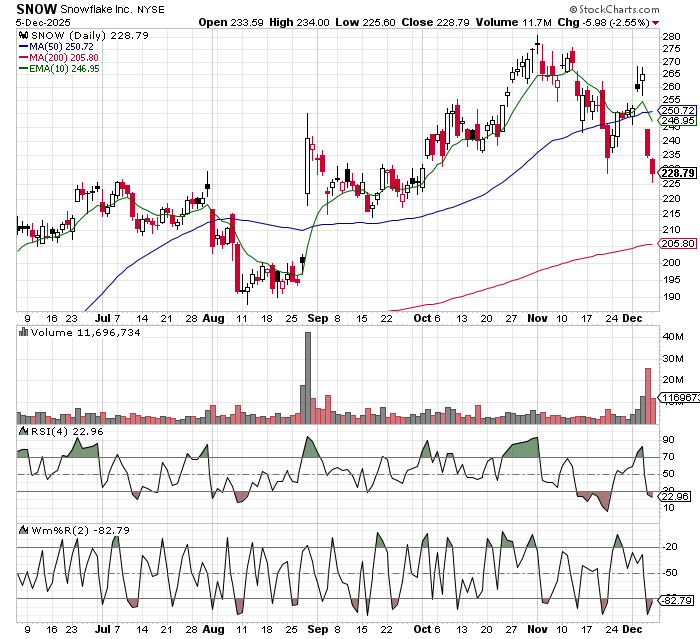Click the Wm%R(2) -82.79 legend text

80,530
